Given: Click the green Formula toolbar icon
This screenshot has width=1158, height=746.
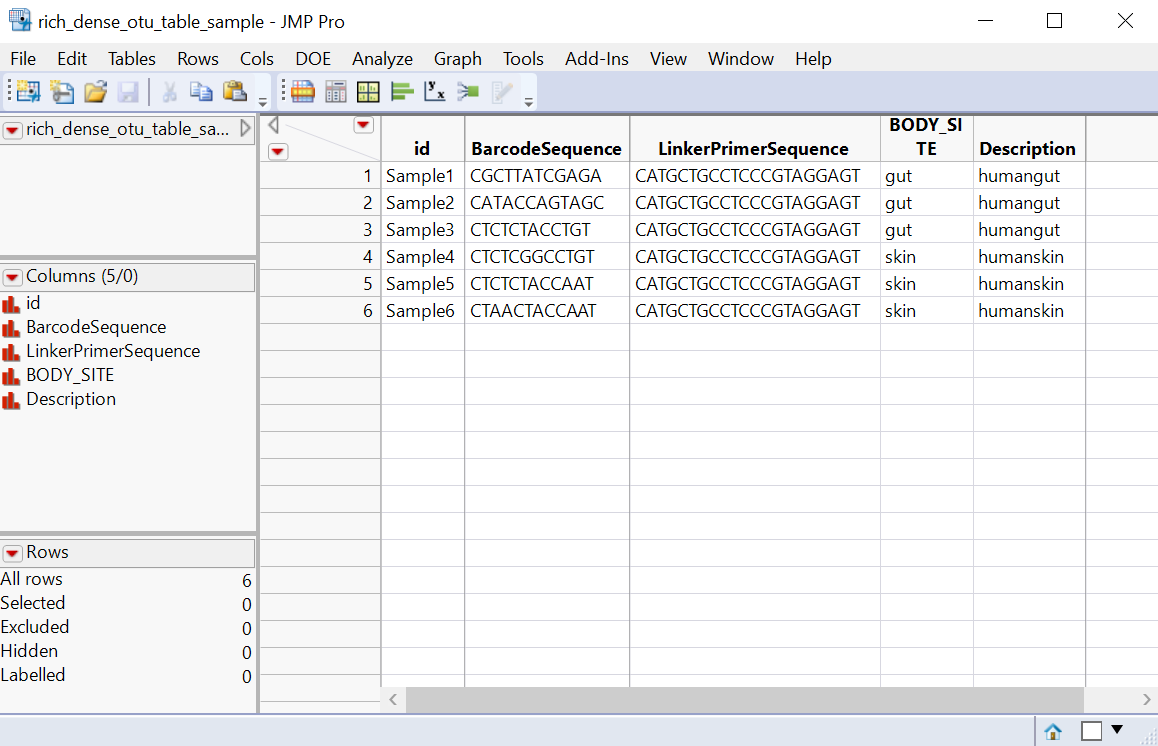Looking at the screenshot, I should click(x=467, y=91).
